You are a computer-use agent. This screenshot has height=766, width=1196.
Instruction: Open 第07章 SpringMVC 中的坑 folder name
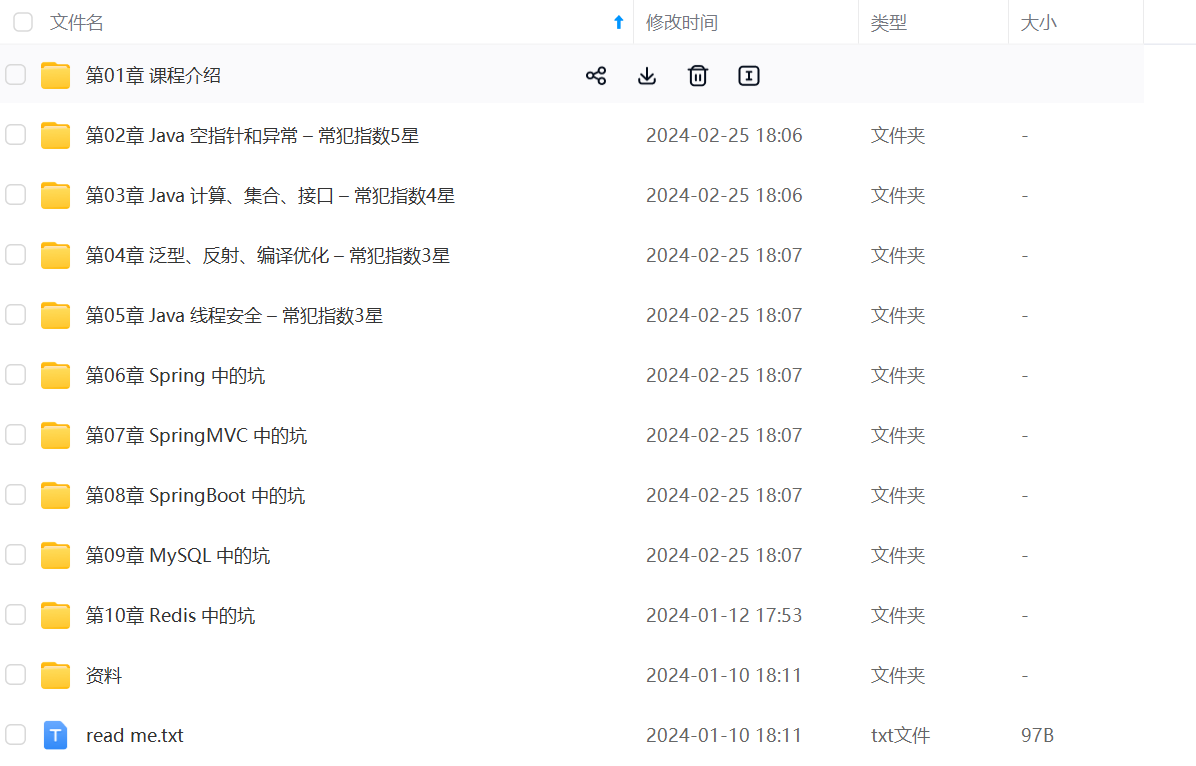[196, 436]
